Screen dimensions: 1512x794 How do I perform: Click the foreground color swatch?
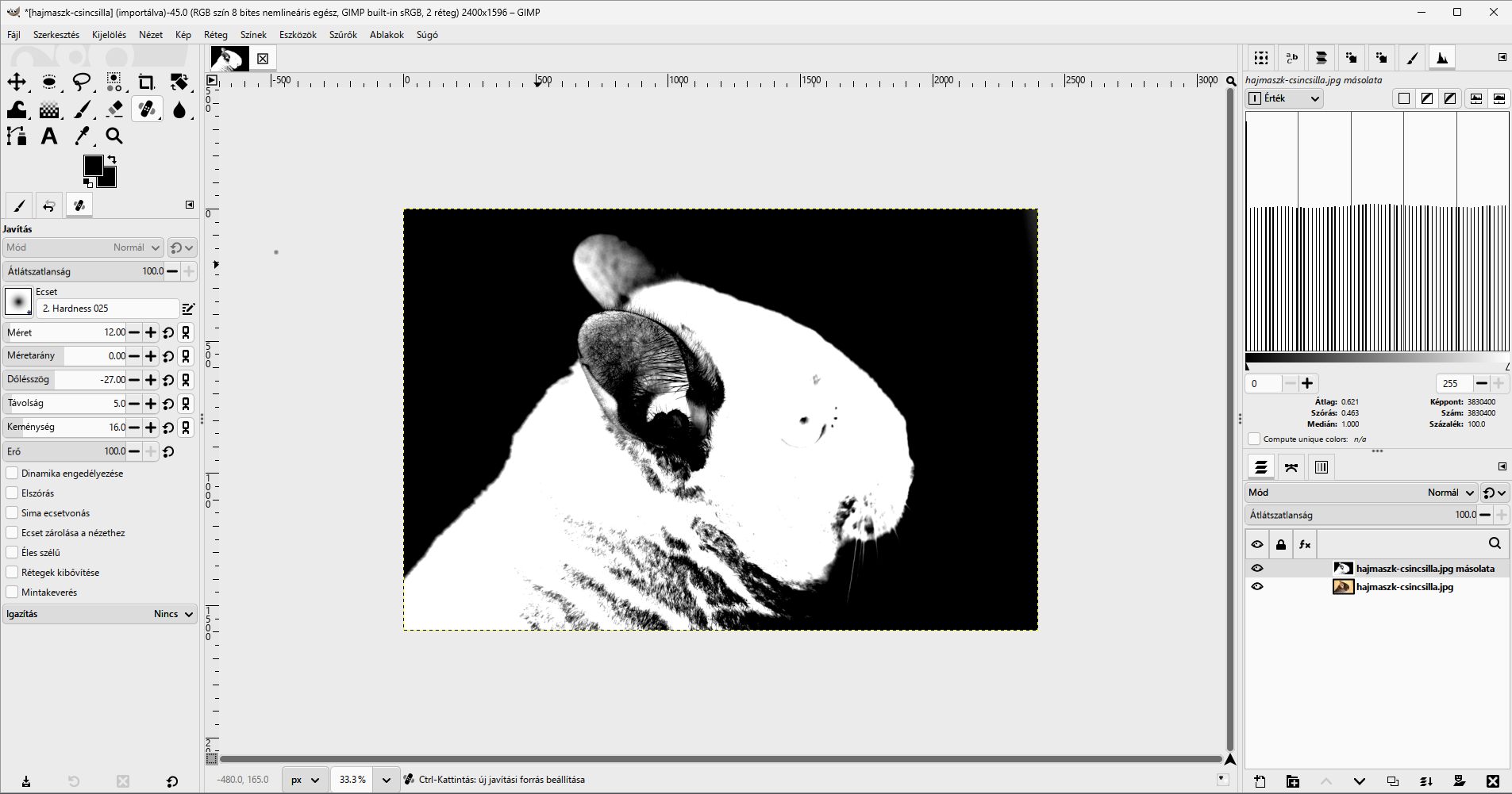coord(94,165)
